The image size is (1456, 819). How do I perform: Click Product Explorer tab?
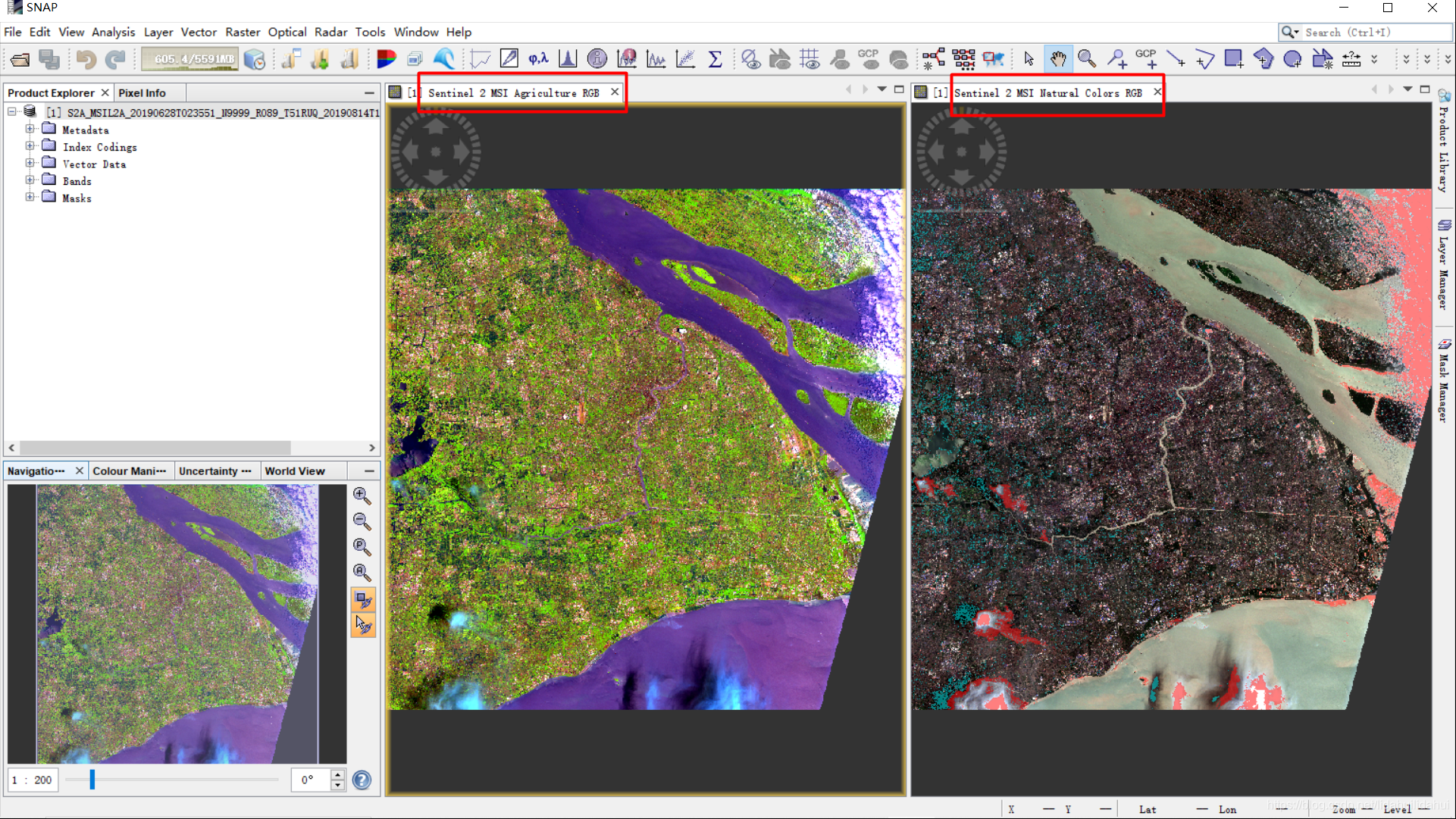(52, 92)
